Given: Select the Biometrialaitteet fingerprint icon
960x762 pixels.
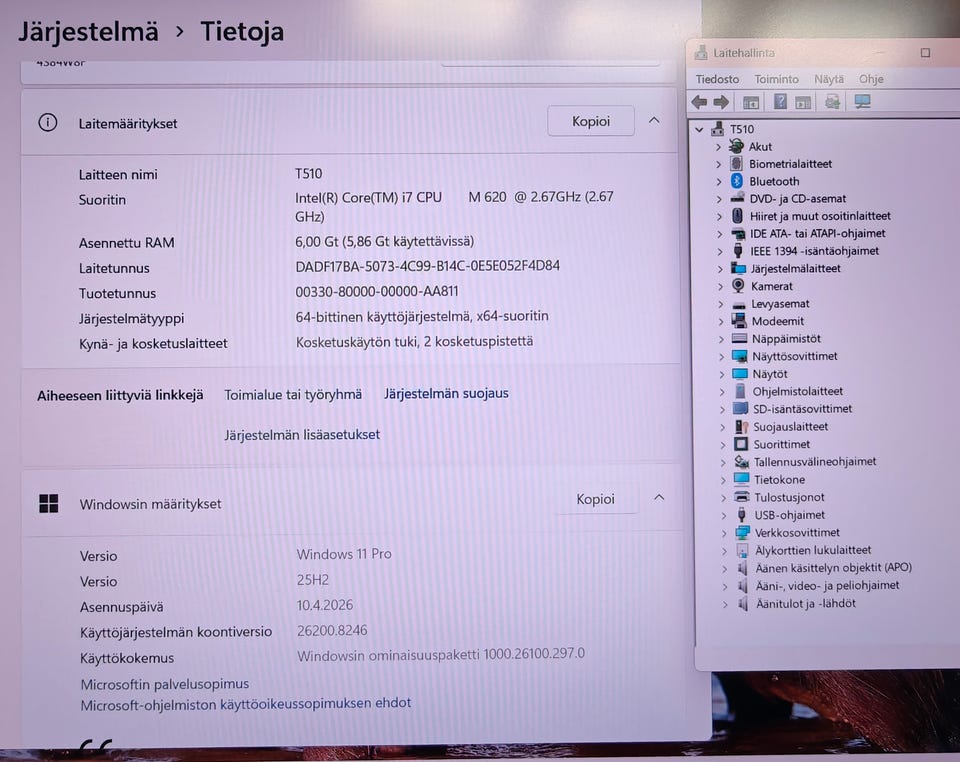Looking at the screenshot, I should tap(737, 163).
